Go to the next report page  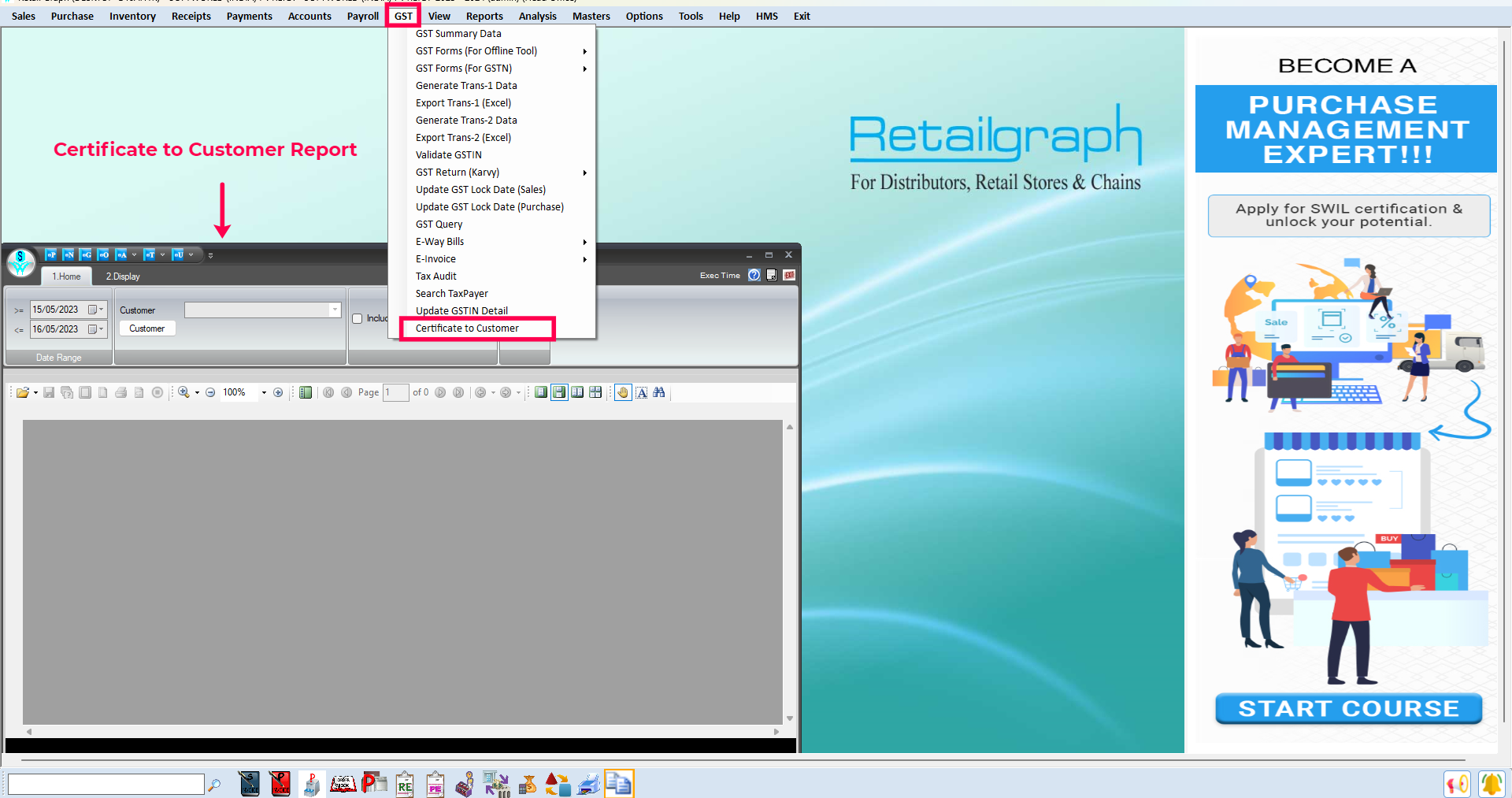(x=440, y=392)
